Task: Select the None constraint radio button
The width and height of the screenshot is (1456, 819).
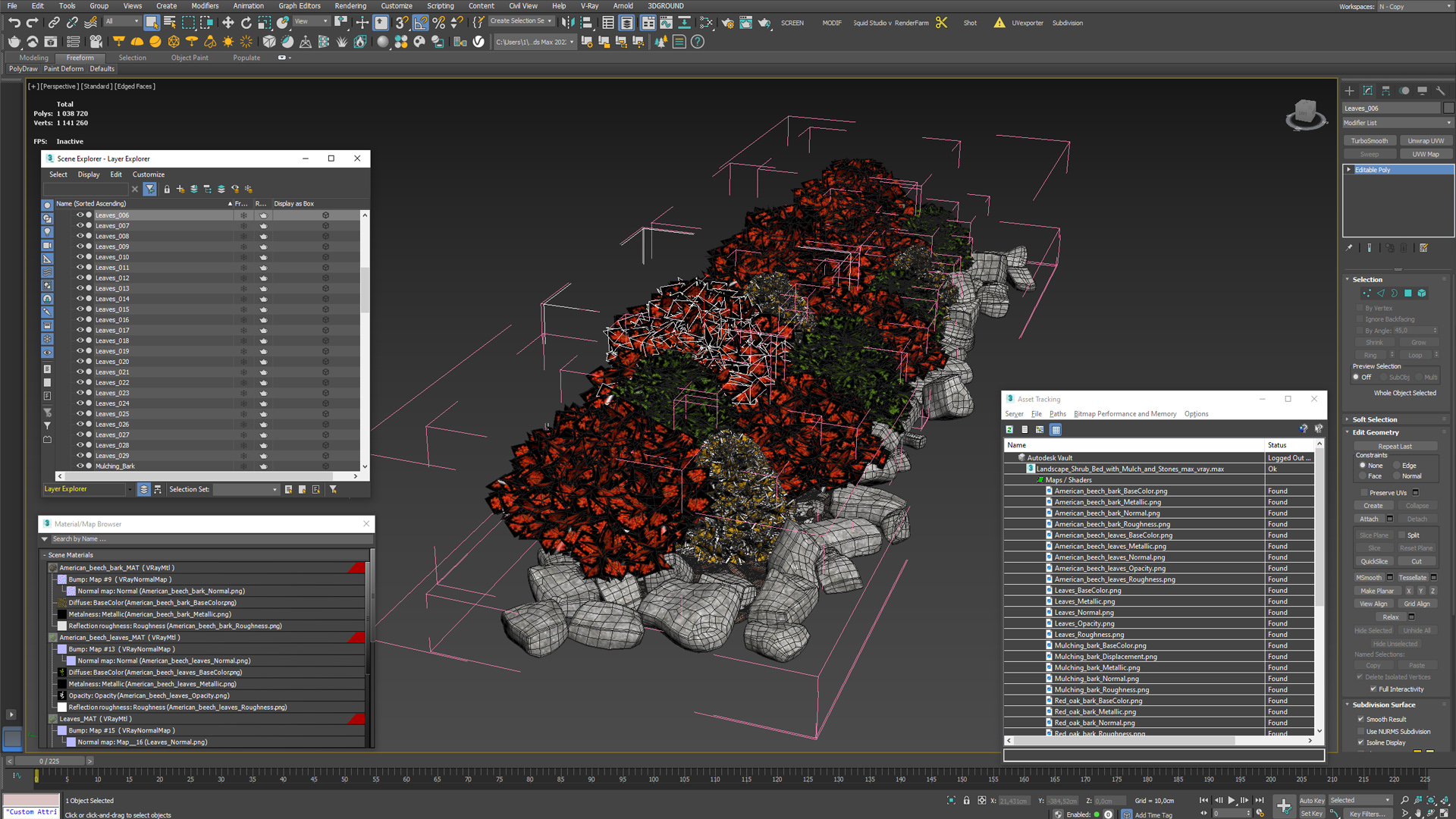Action: [x=1363, y=466]
